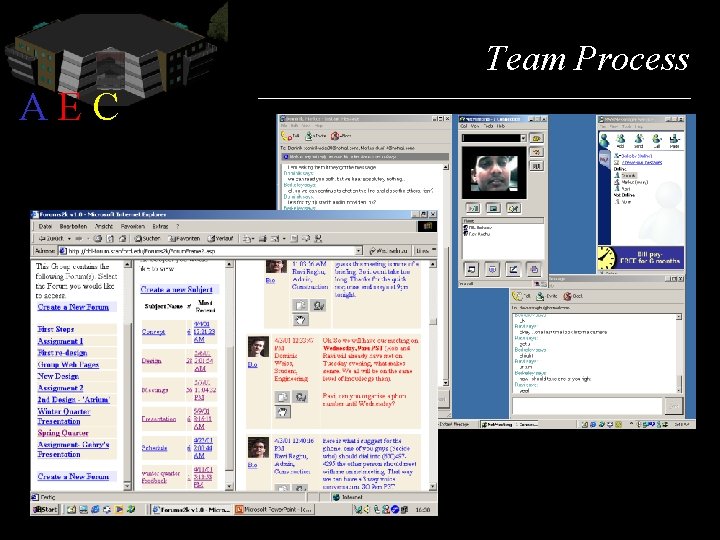The height and width of the screenshot is (540, 720).
Task: Click Dominic's photo thumbnail in the red post
Action: (x=258, y=347)
